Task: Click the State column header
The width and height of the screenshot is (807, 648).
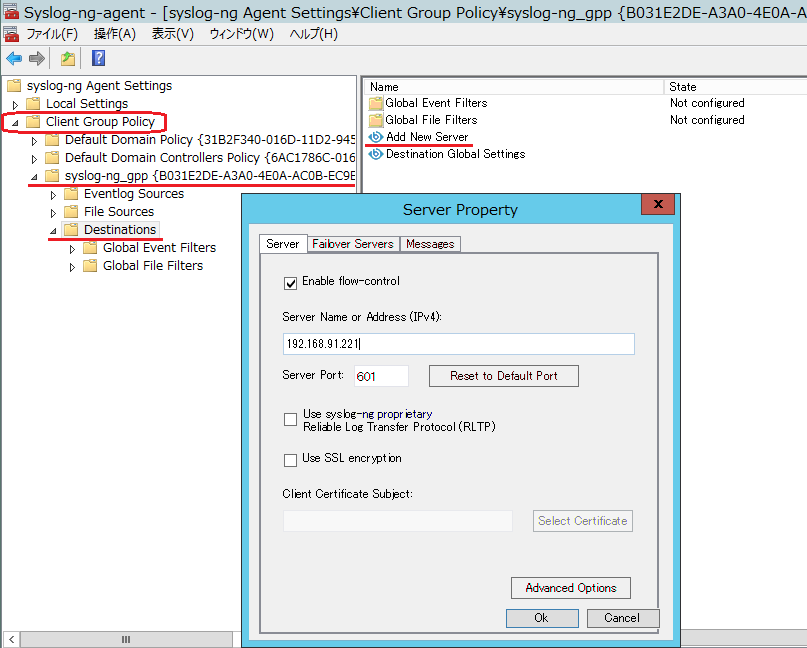Action: tap(735, 87)
